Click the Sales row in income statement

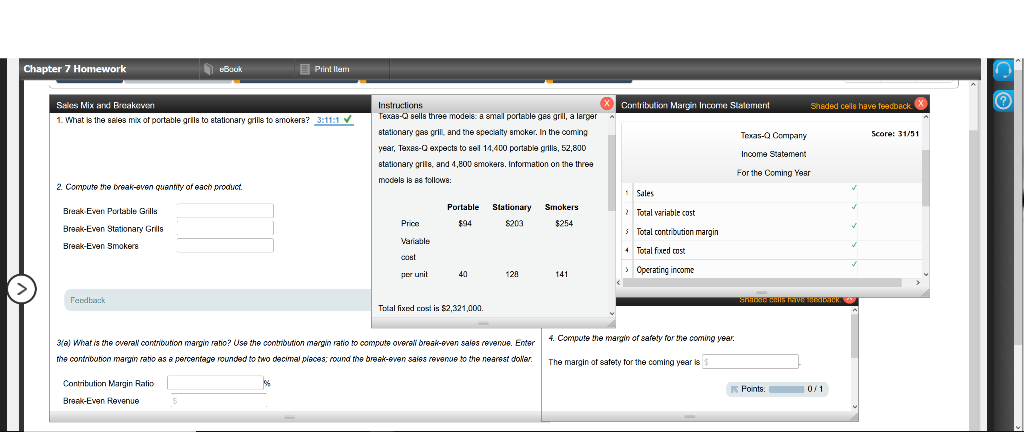[774, 193]
